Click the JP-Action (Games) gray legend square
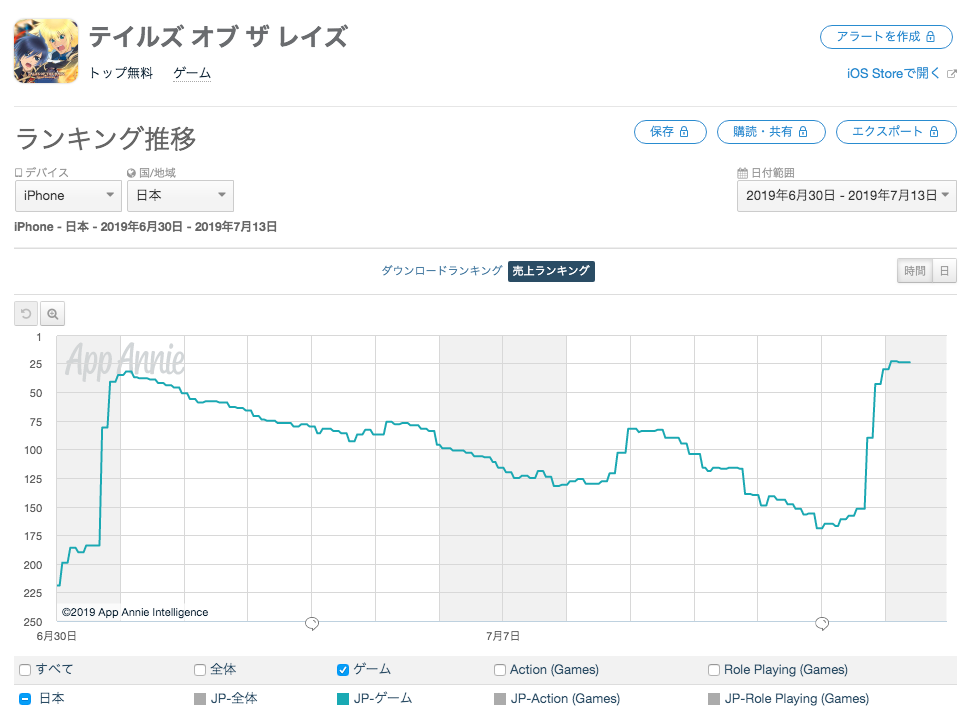Image resolution: width=964 pixels, height=724 pixels. 500,699
